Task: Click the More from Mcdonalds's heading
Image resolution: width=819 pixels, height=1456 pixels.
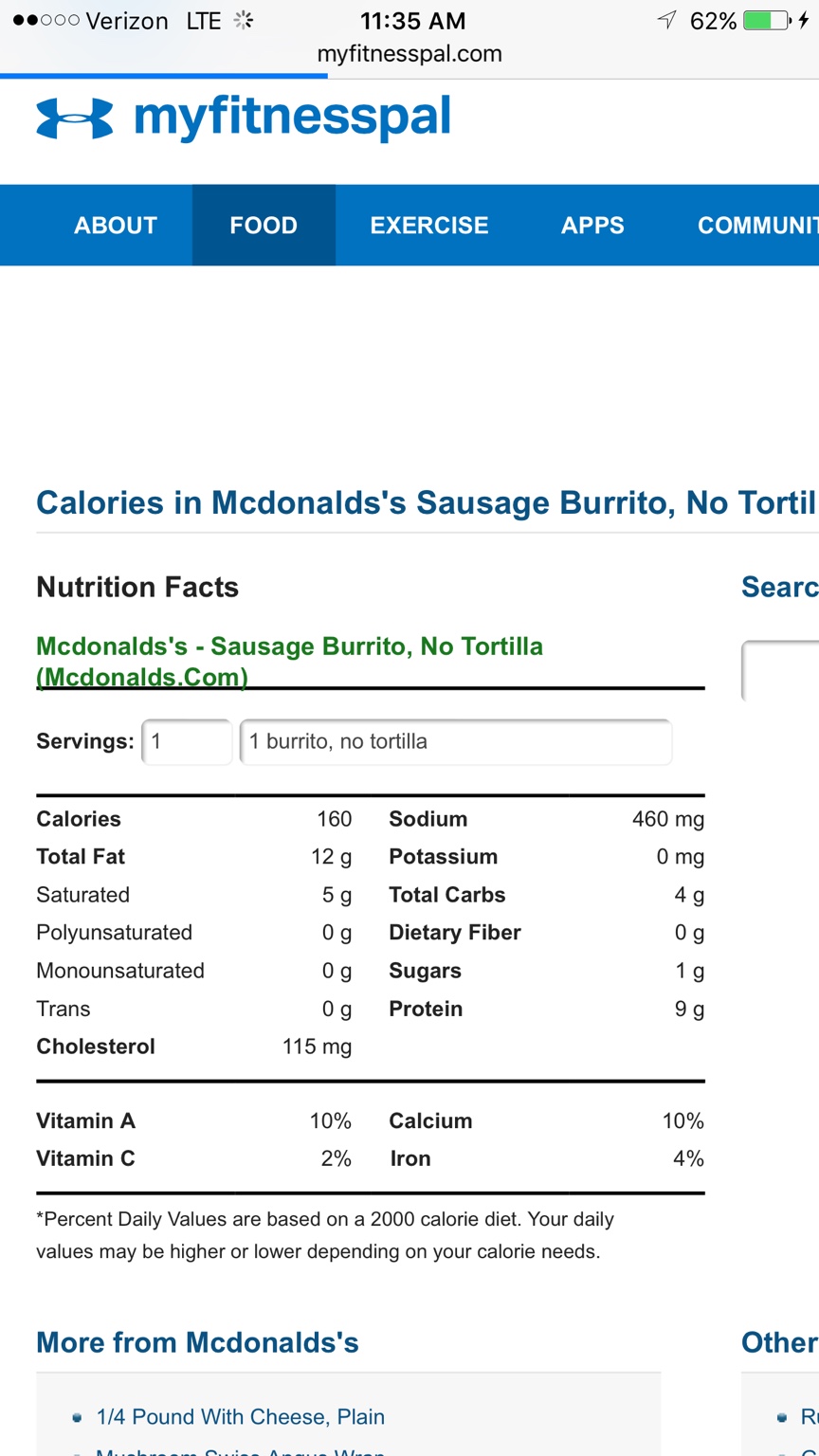Action: pos(197,1342)
